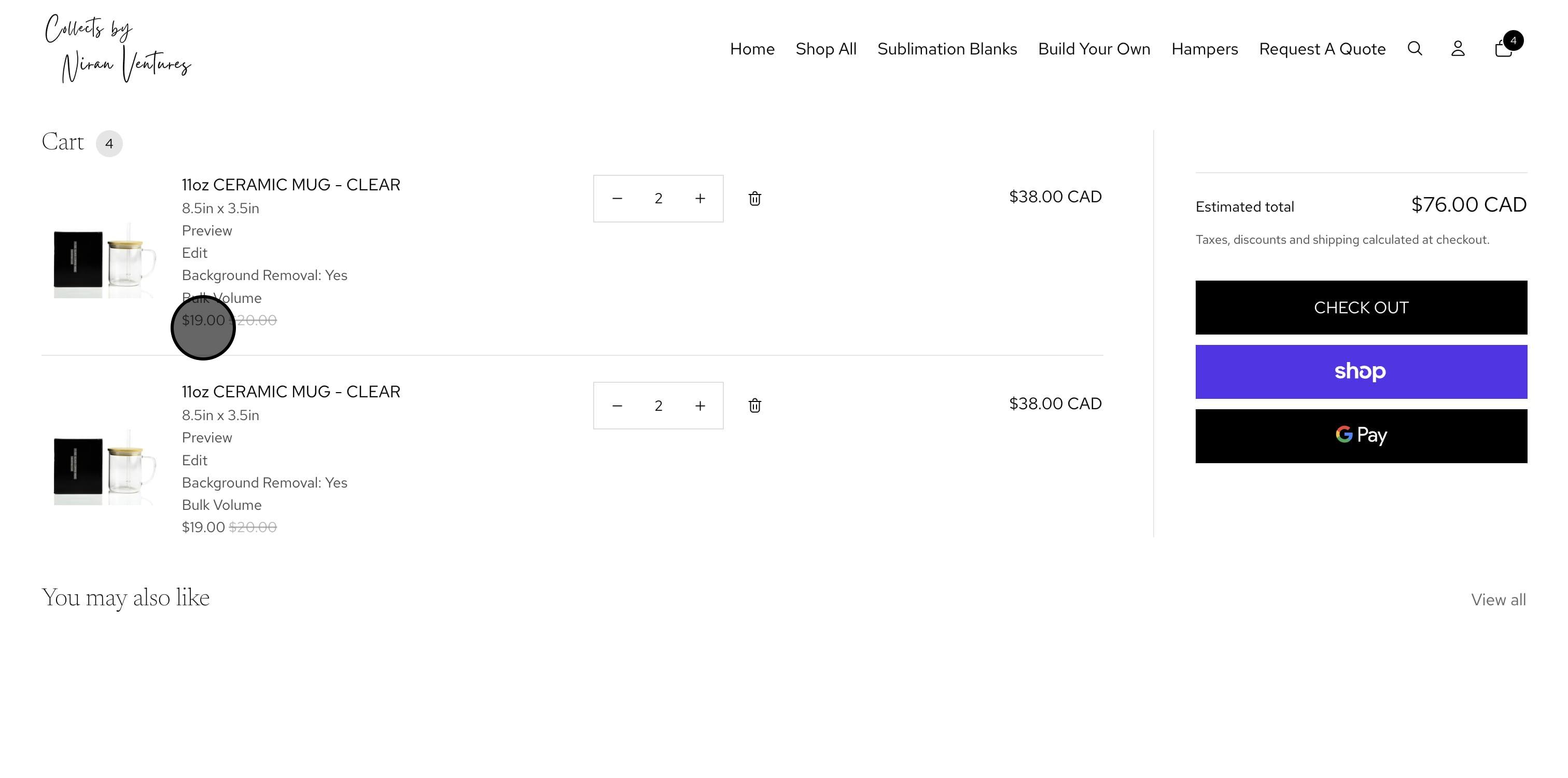Image resolution: width=1568 pixels, height=778 pixels.
Task: Click Edit link on second mug
Action: pos(195,460)
